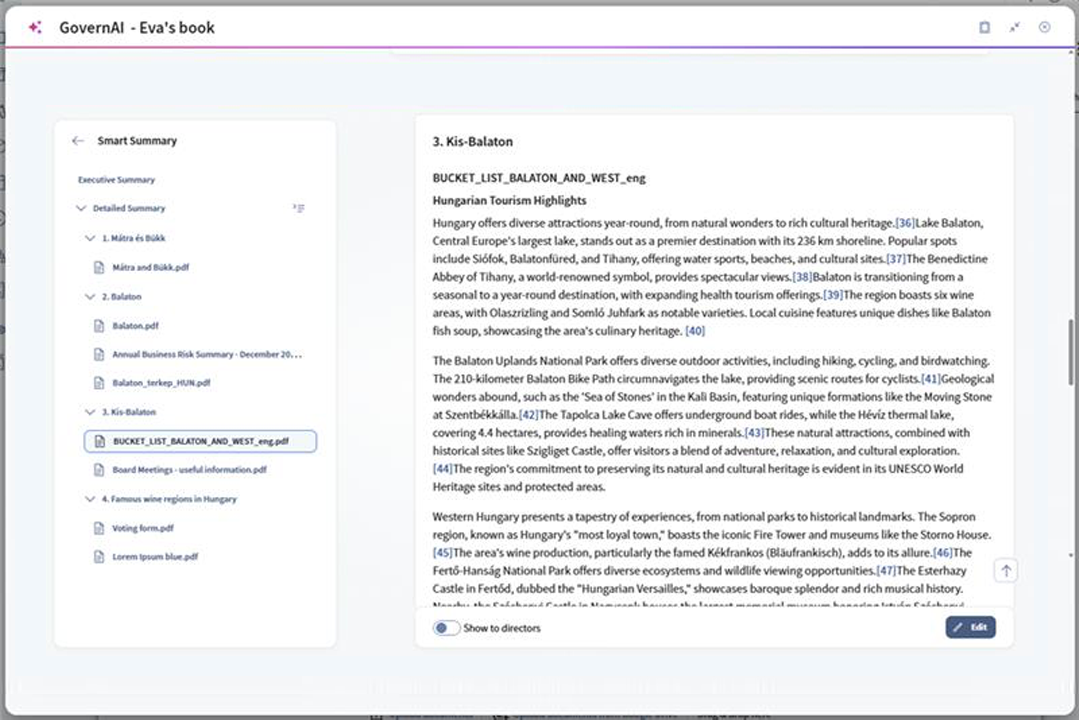
Task: Click the Mátra and Bükk.pdf document icon
Action: point(99,267)
